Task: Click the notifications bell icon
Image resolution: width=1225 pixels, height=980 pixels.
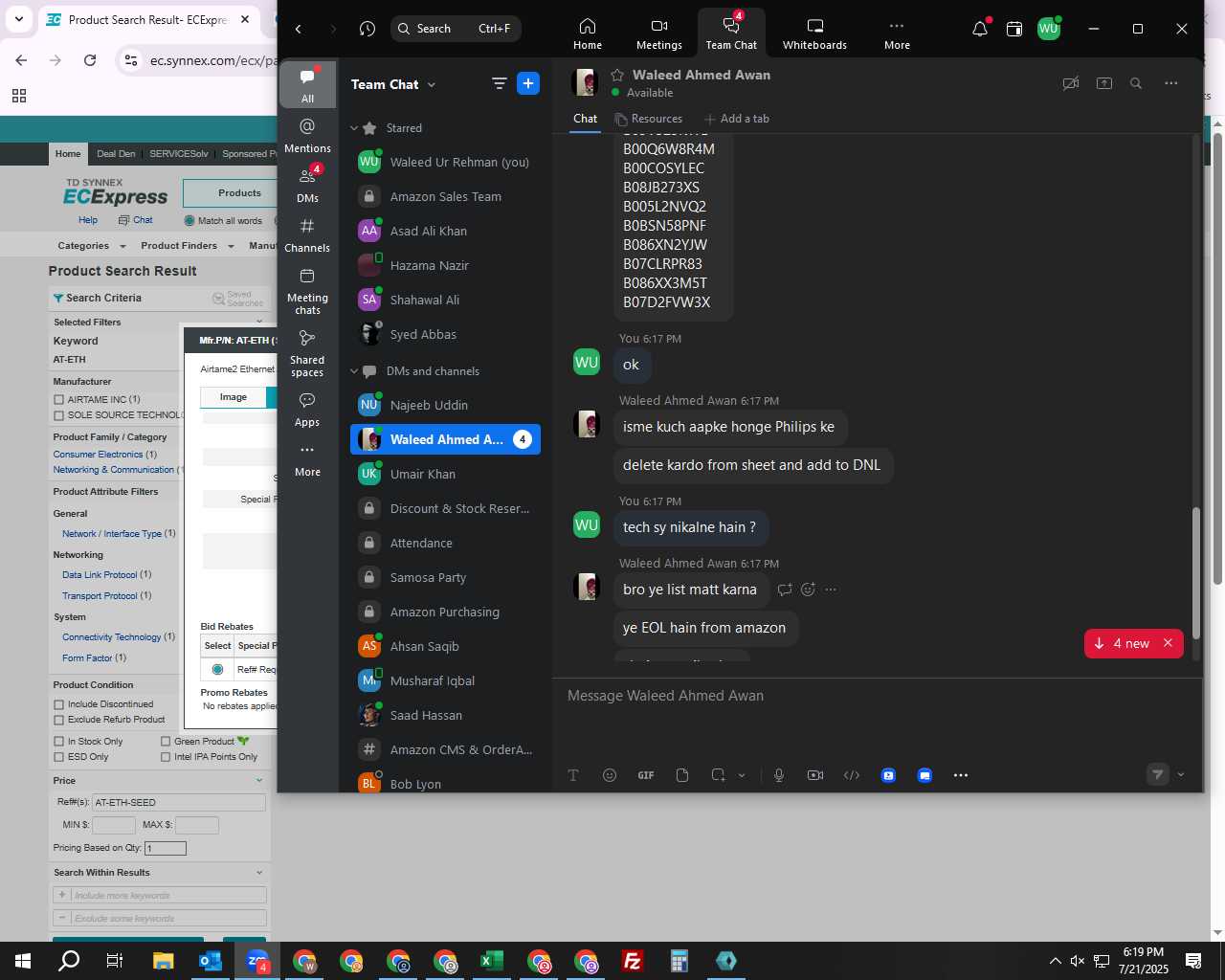Action: 980,29
